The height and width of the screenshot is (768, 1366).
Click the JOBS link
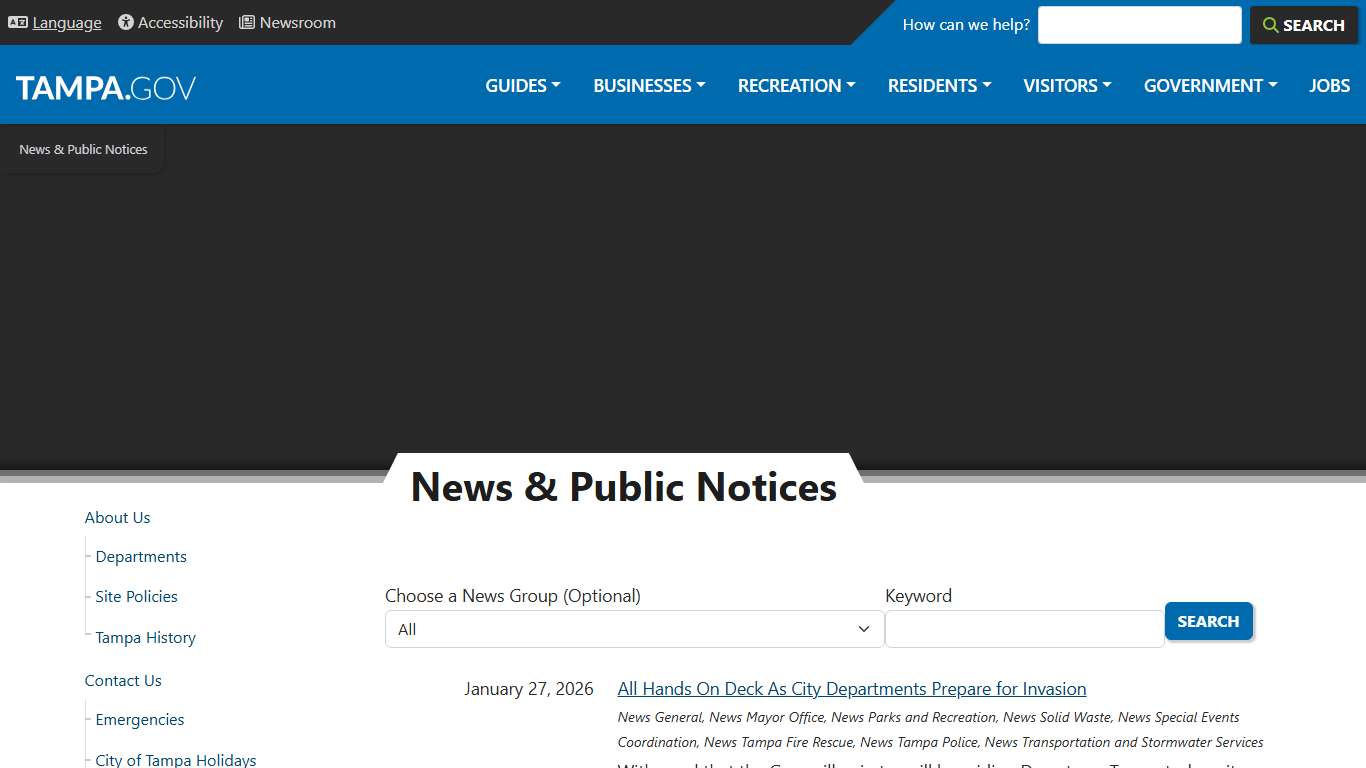pos(1329,86)
